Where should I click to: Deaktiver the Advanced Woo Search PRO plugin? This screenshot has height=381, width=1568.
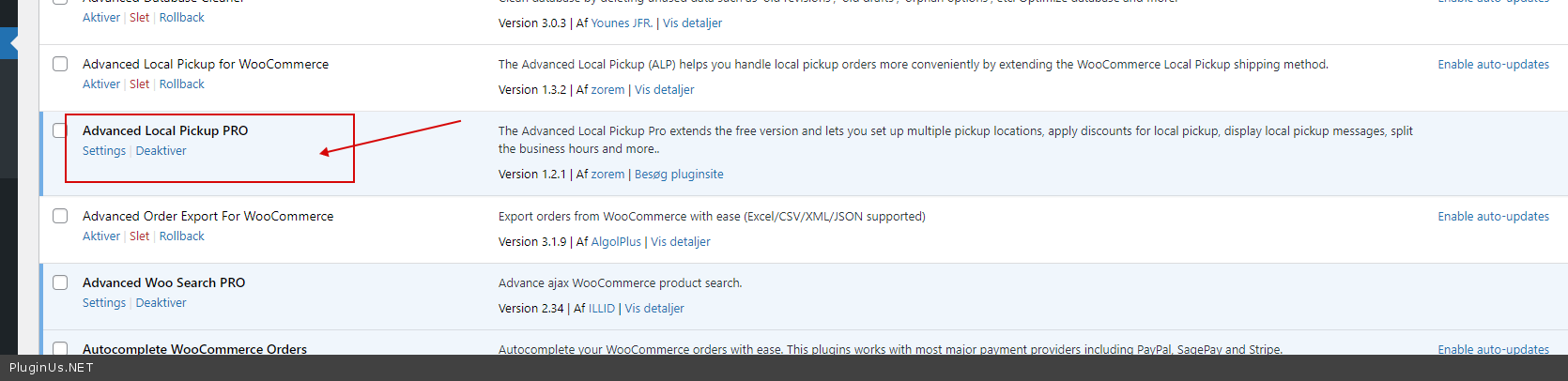tap(161, 303)
